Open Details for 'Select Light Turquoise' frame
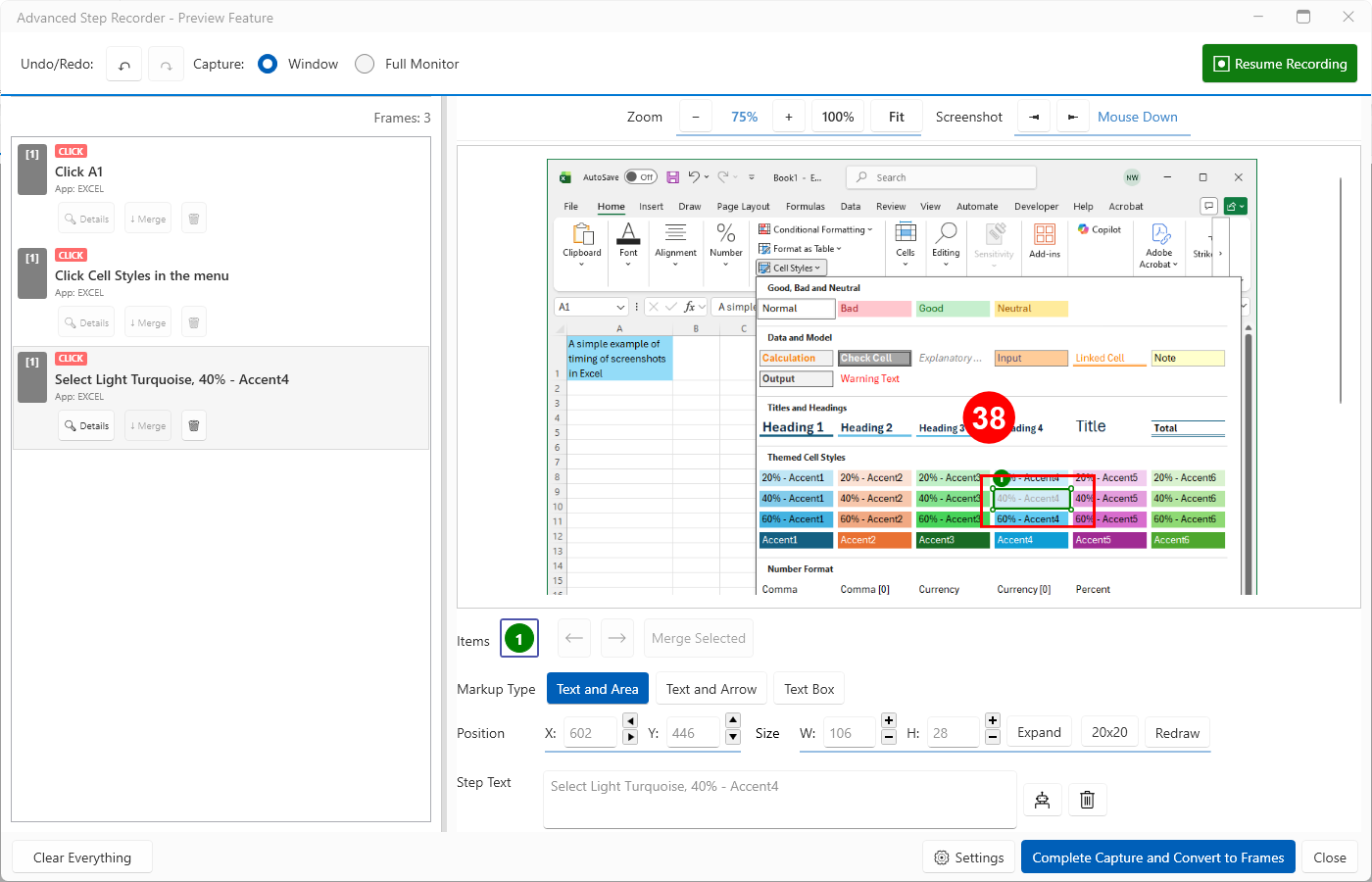Viewport: 1372px width, 882px height. click(x=86, y=425)
